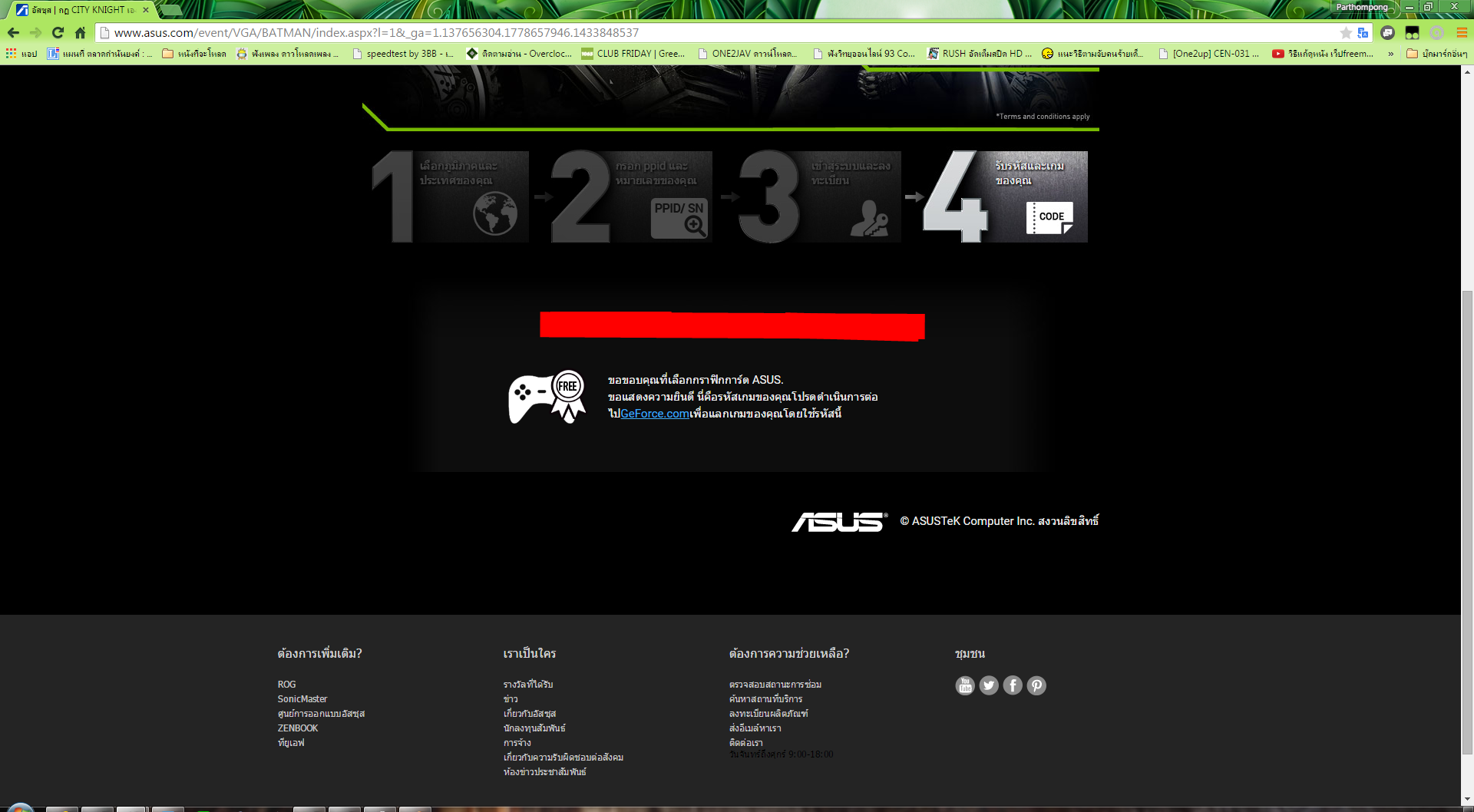Open the browser home page

coord(80,32)
